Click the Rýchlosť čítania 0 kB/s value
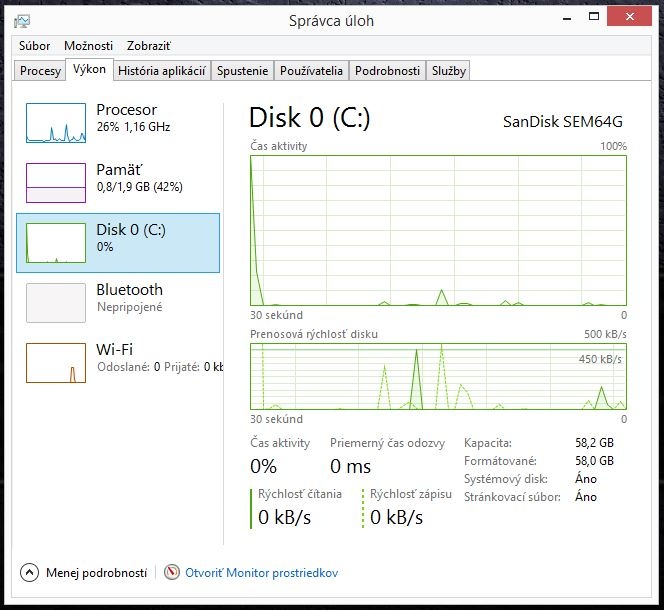This screenshot has height=610, width=664. (x=285, y=517)
